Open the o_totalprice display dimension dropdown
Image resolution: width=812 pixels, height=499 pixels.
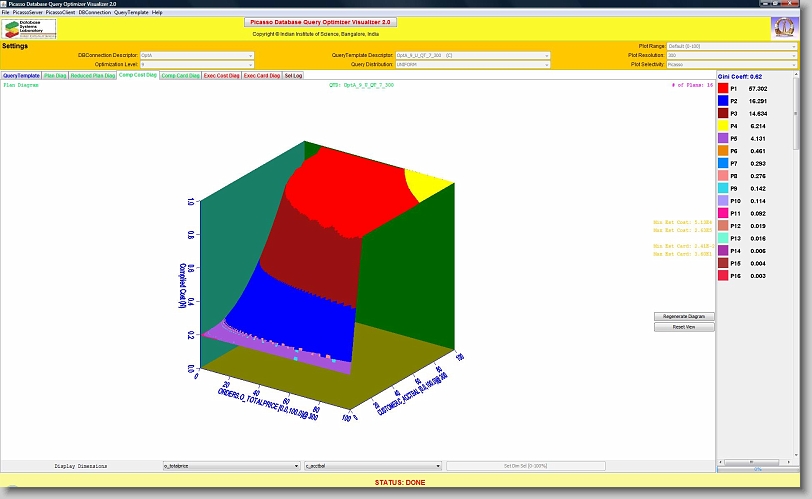[231, 466]
